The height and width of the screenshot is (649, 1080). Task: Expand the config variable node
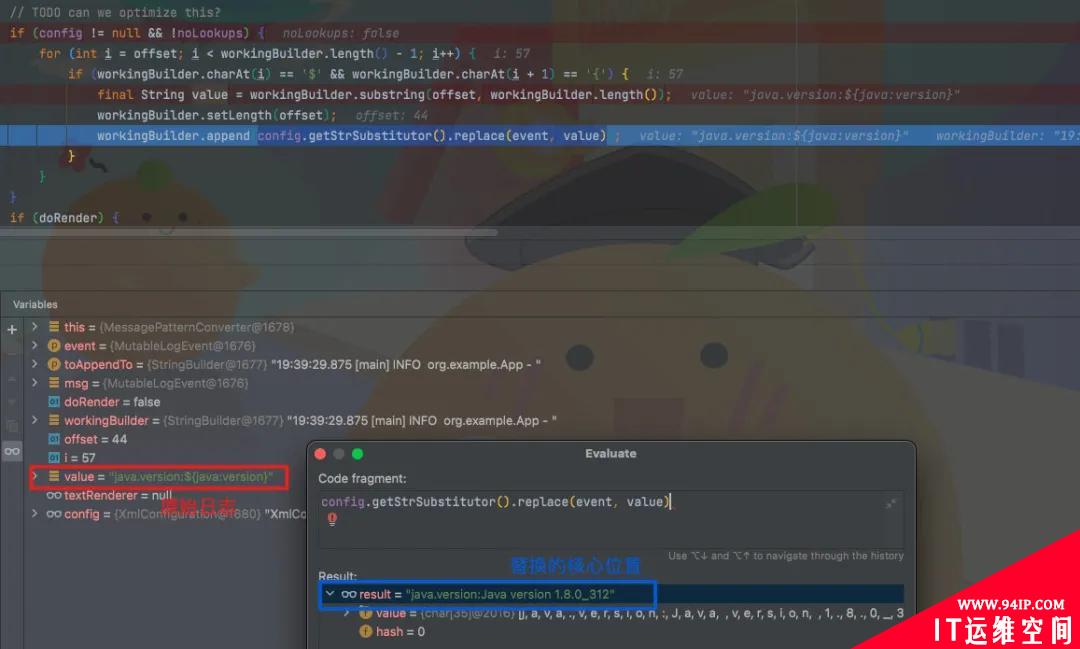point(34,514)
